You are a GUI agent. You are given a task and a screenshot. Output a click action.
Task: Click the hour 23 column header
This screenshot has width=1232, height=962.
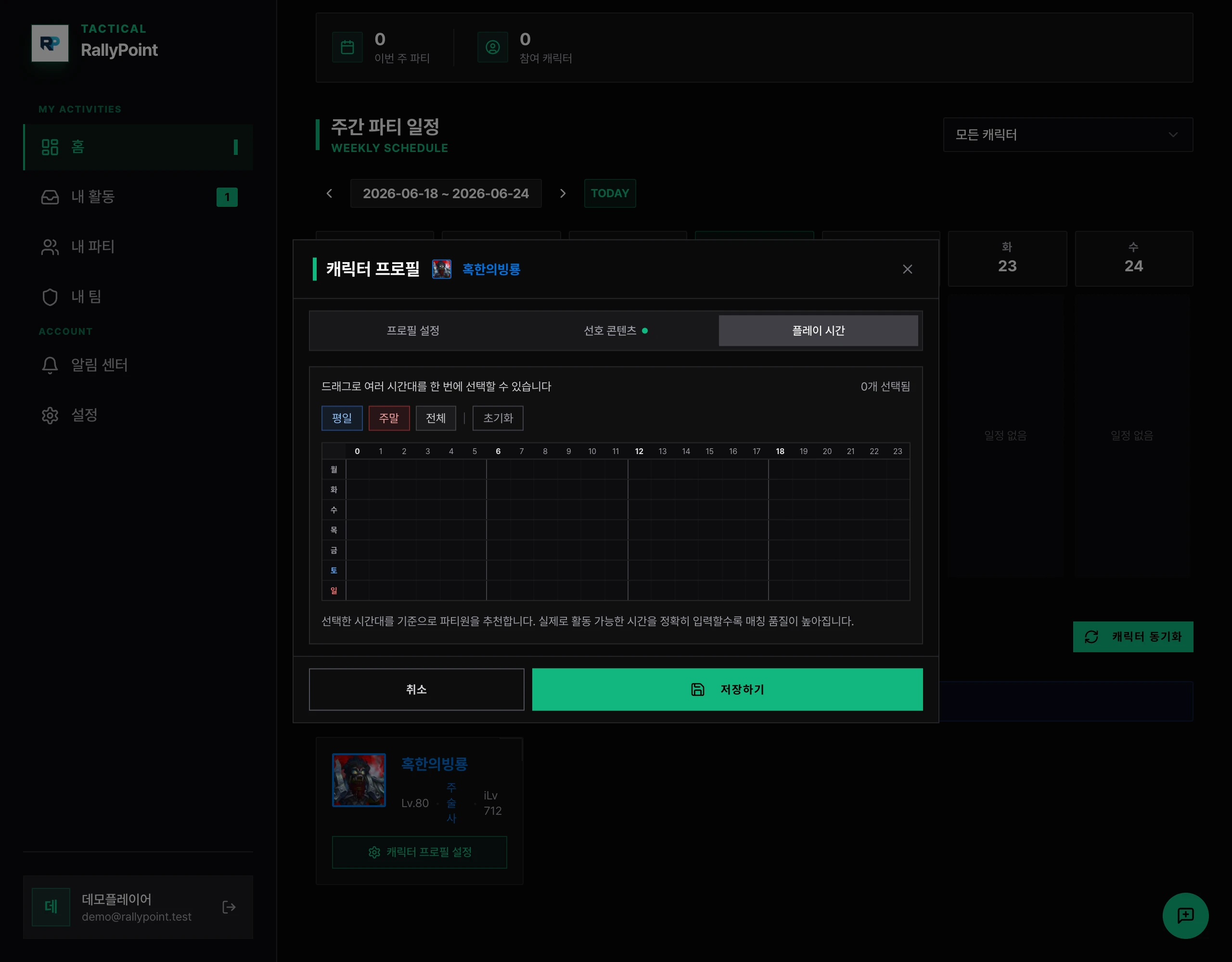[898, 451]
